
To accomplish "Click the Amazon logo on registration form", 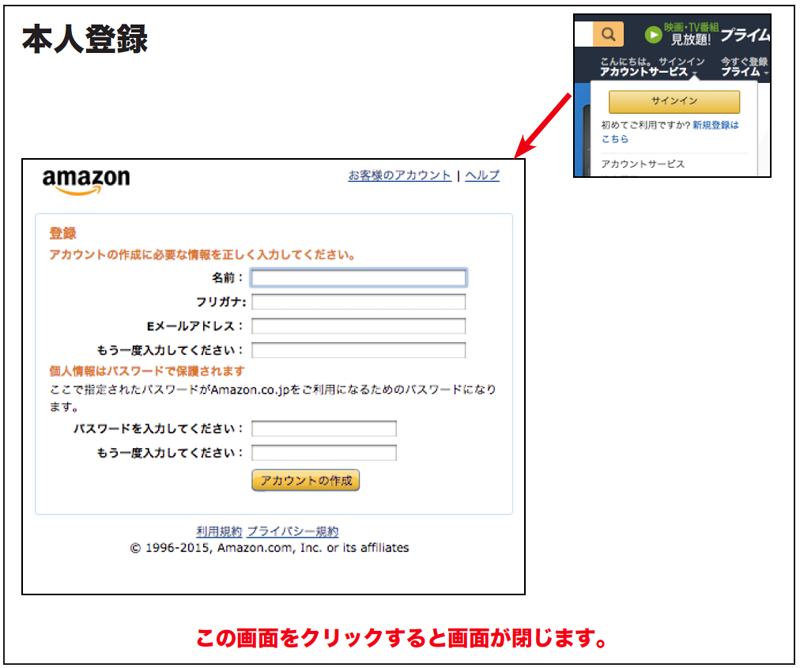I will tap(86, 181).
